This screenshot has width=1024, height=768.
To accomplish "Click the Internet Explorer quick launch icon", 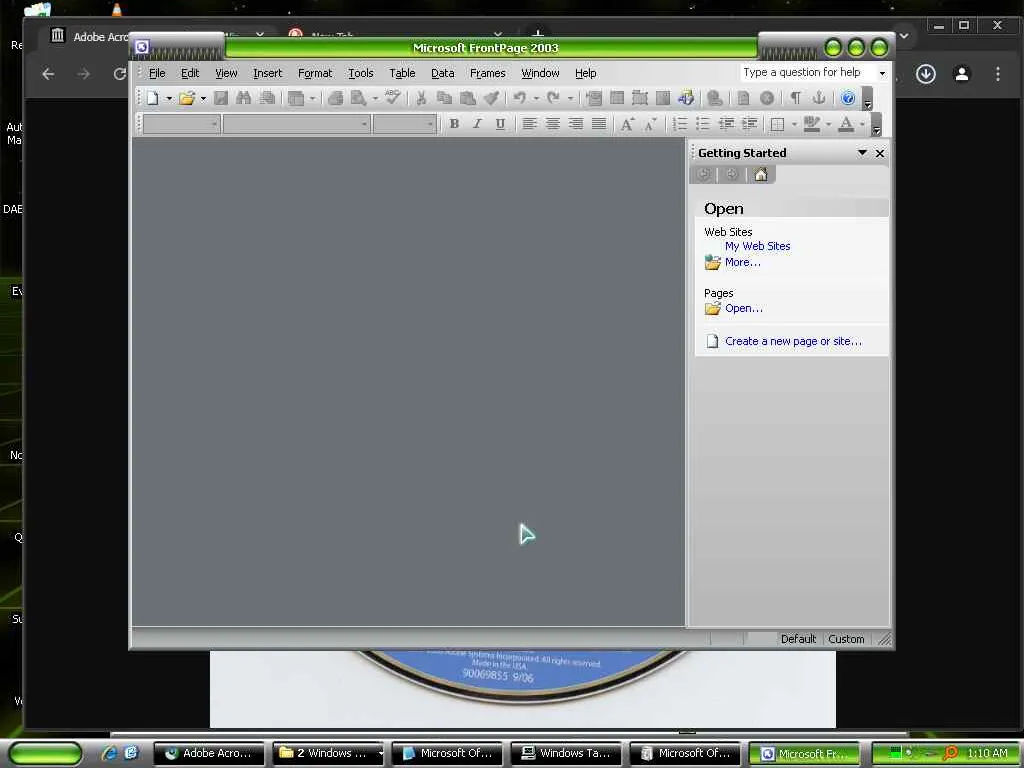I will coord(109,753).
